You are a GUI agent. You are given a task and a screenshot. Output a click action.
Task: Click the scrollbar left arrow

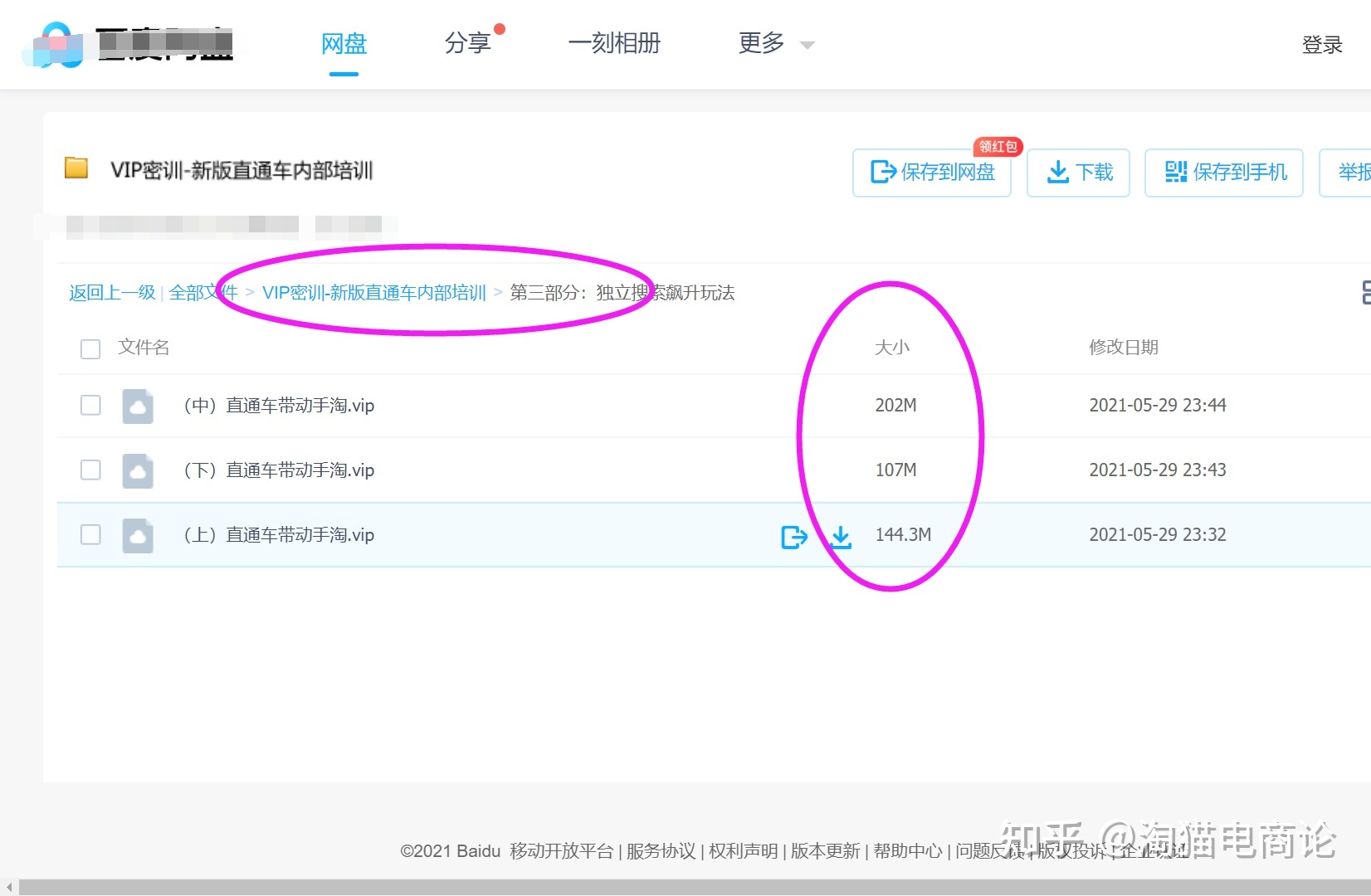point(9,887)
